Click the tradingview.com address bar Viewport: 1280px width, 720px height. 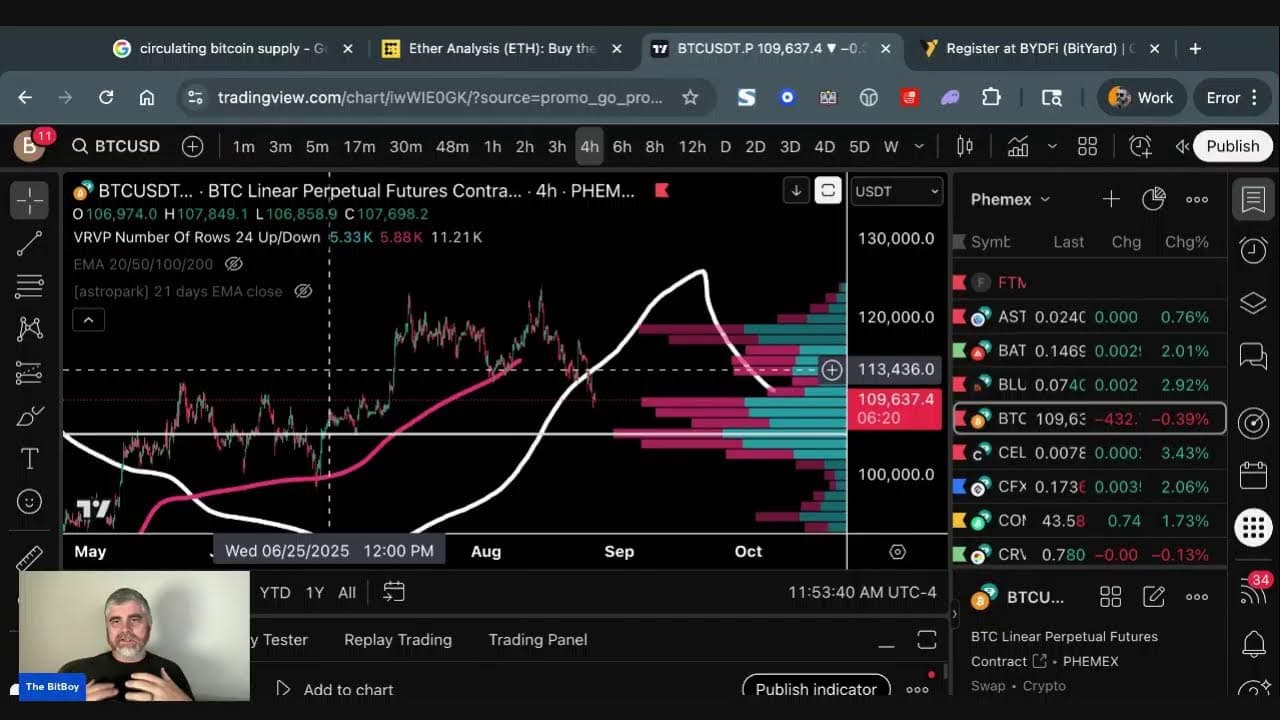click(x=440, y=97)
